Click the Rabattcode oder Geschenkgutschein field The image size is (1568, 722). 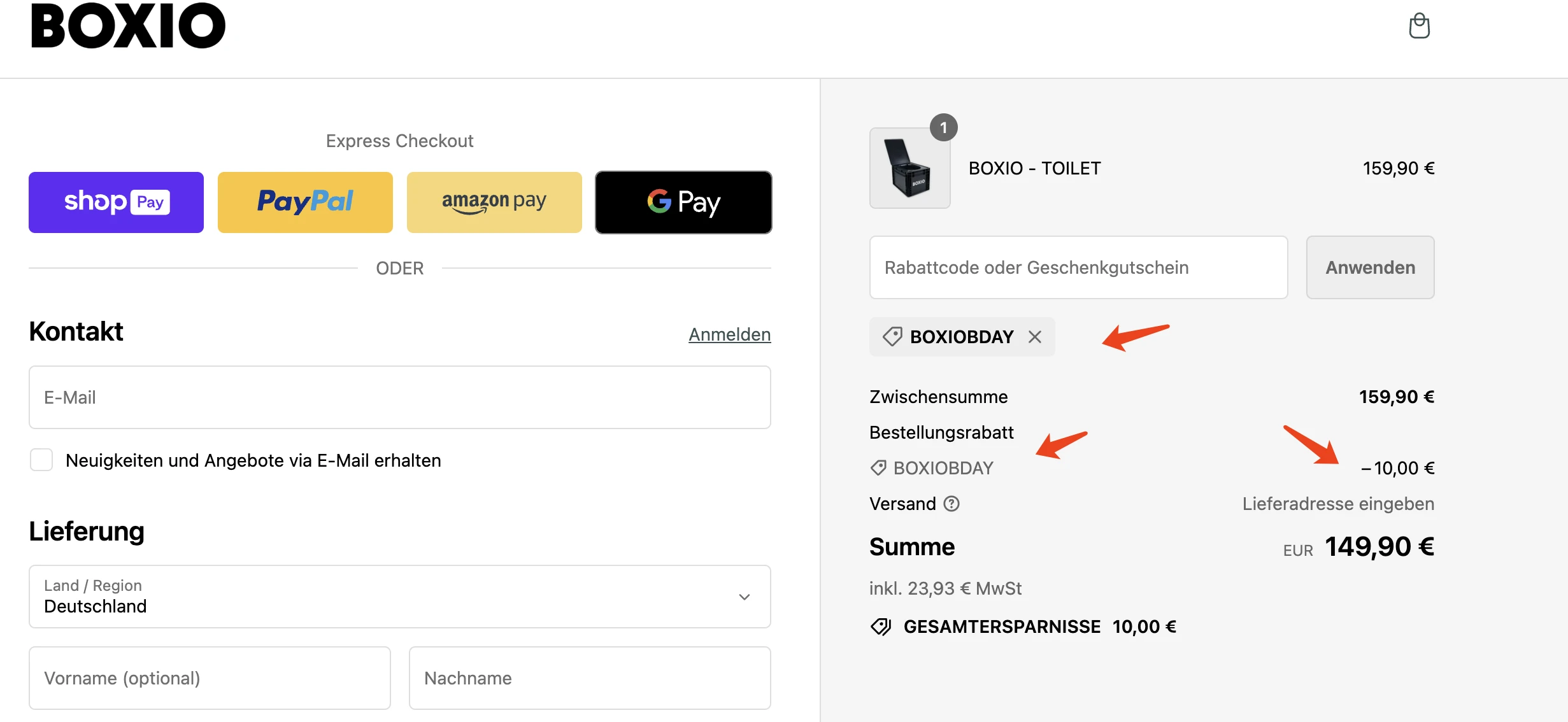[x=1079, y=267]
